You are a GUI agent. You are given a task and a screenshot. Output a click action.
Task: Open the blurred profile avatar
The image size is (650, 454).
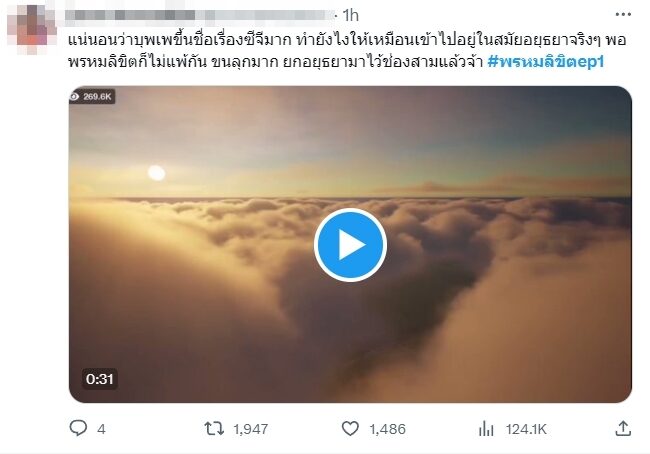click(x=32, y=29)
